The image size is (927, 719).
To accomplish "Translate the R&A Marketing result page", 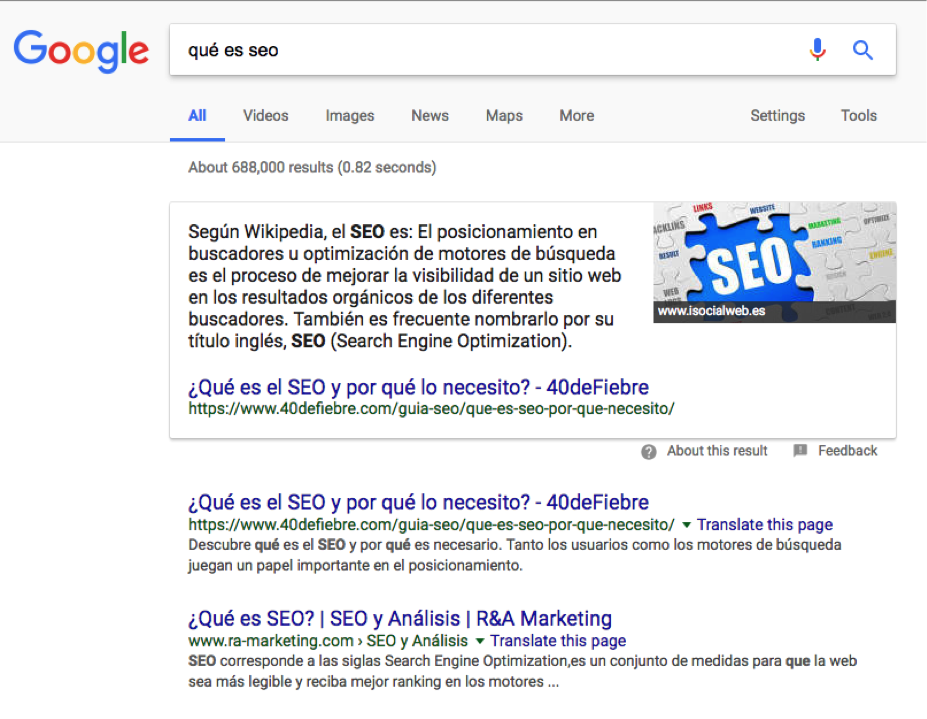I will click(x=558, y=641).
